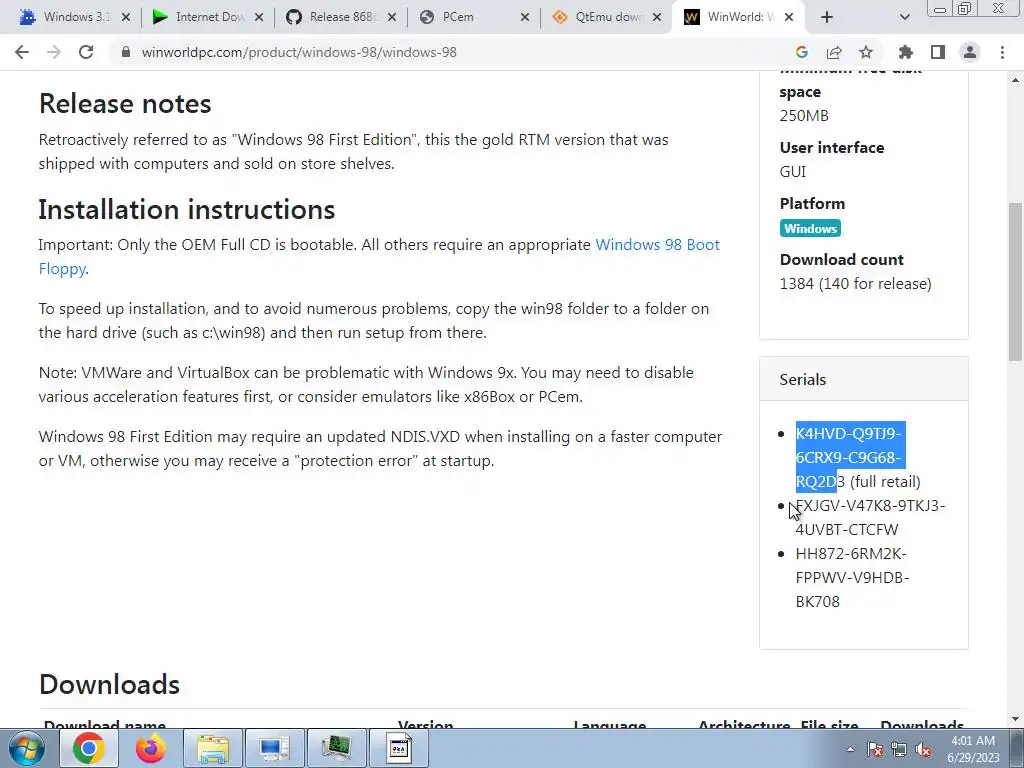
Task: Close the PCem tab
Action: pyautogui.click(x=525, y=18)
